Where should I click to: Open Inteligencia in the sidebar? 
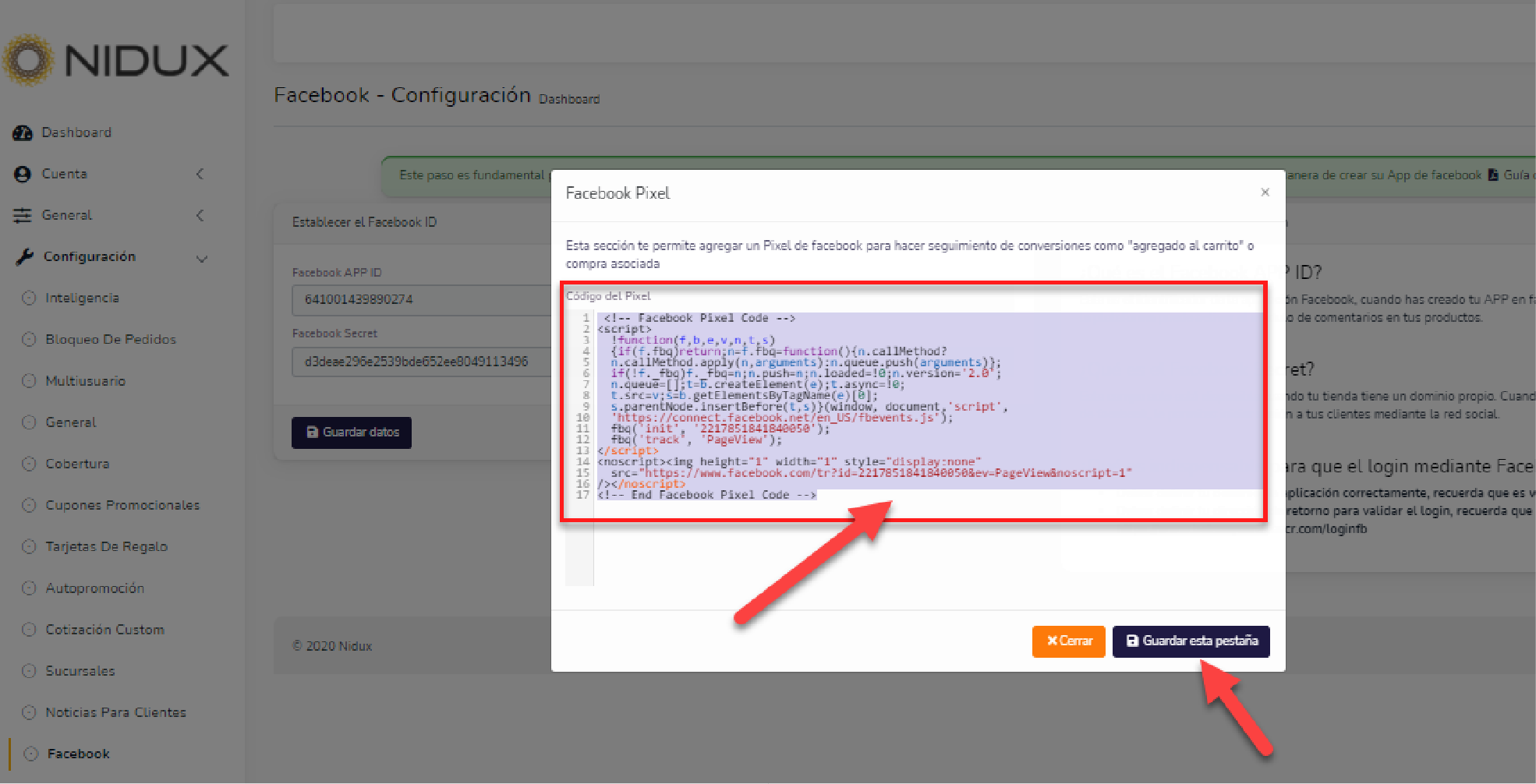click(x=82, y=298)
